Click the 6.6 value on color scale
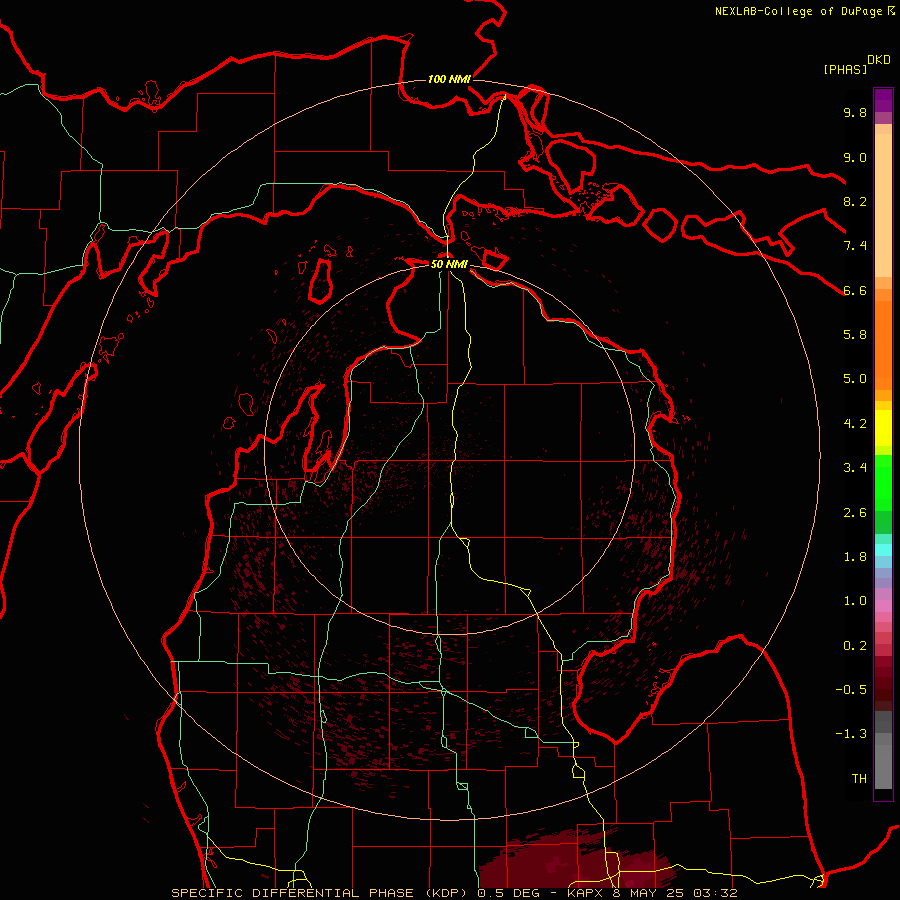The width and height of the screenshot is (900, 900). coord(855,290)
